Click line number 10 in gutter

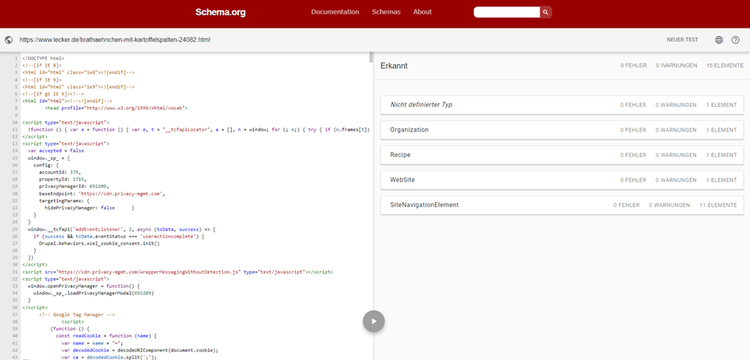[x=16, y=123]
